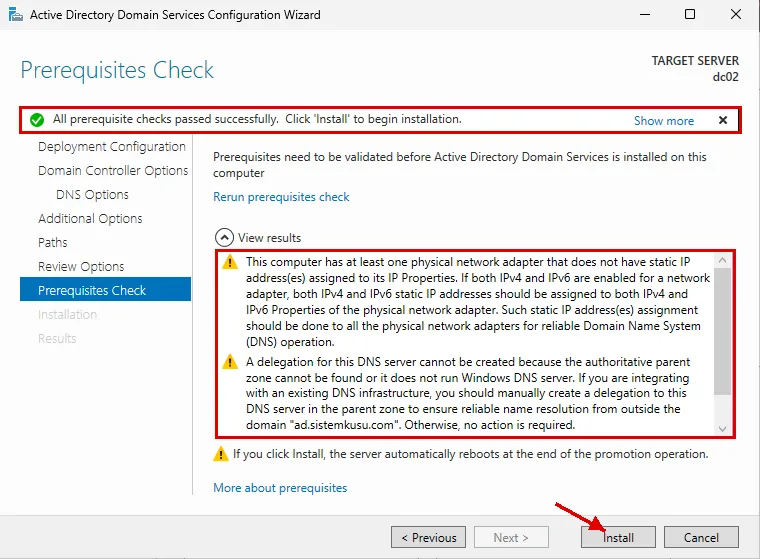
Task: Click the greyed-out Next button
Action: [x=511, y=537]
